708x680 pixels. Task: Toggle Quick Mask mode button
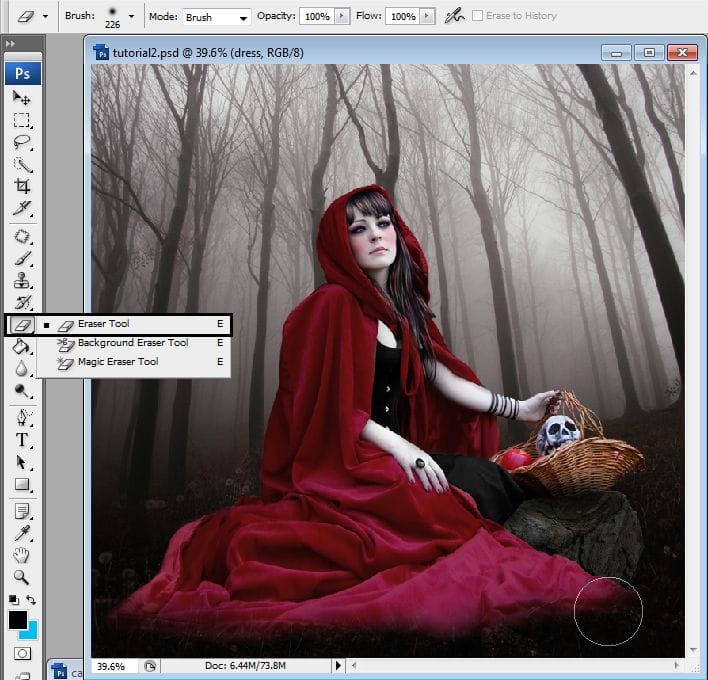[x=21, y=654]
